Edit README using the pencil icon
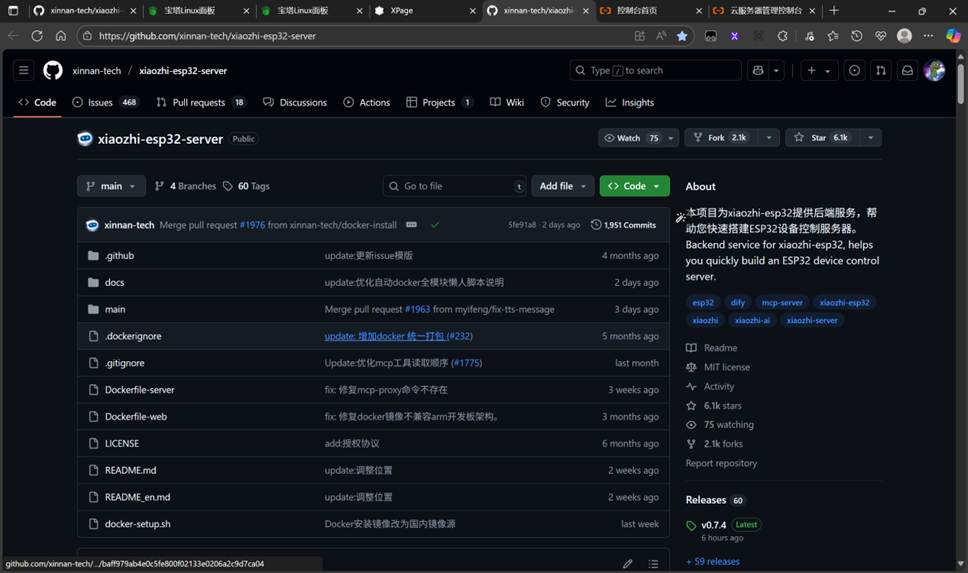 point(627,564)
